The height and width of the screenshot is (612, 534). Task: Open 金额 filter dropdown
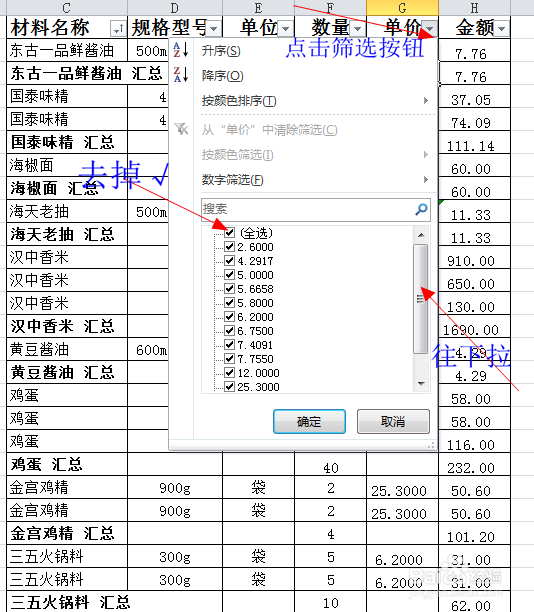502,28
